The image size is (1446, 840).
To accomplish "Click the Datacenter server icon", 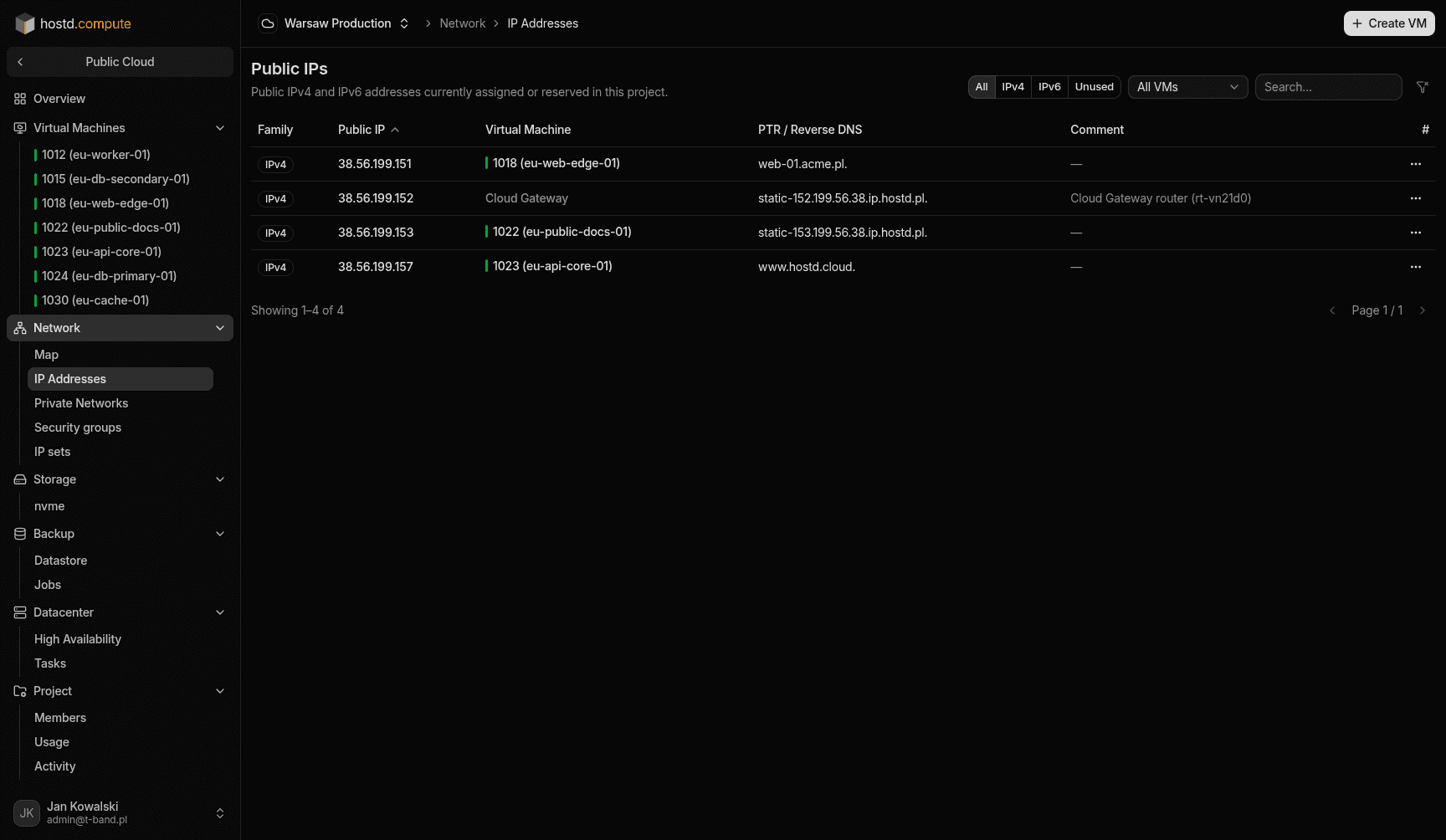I will pos(20,612).
